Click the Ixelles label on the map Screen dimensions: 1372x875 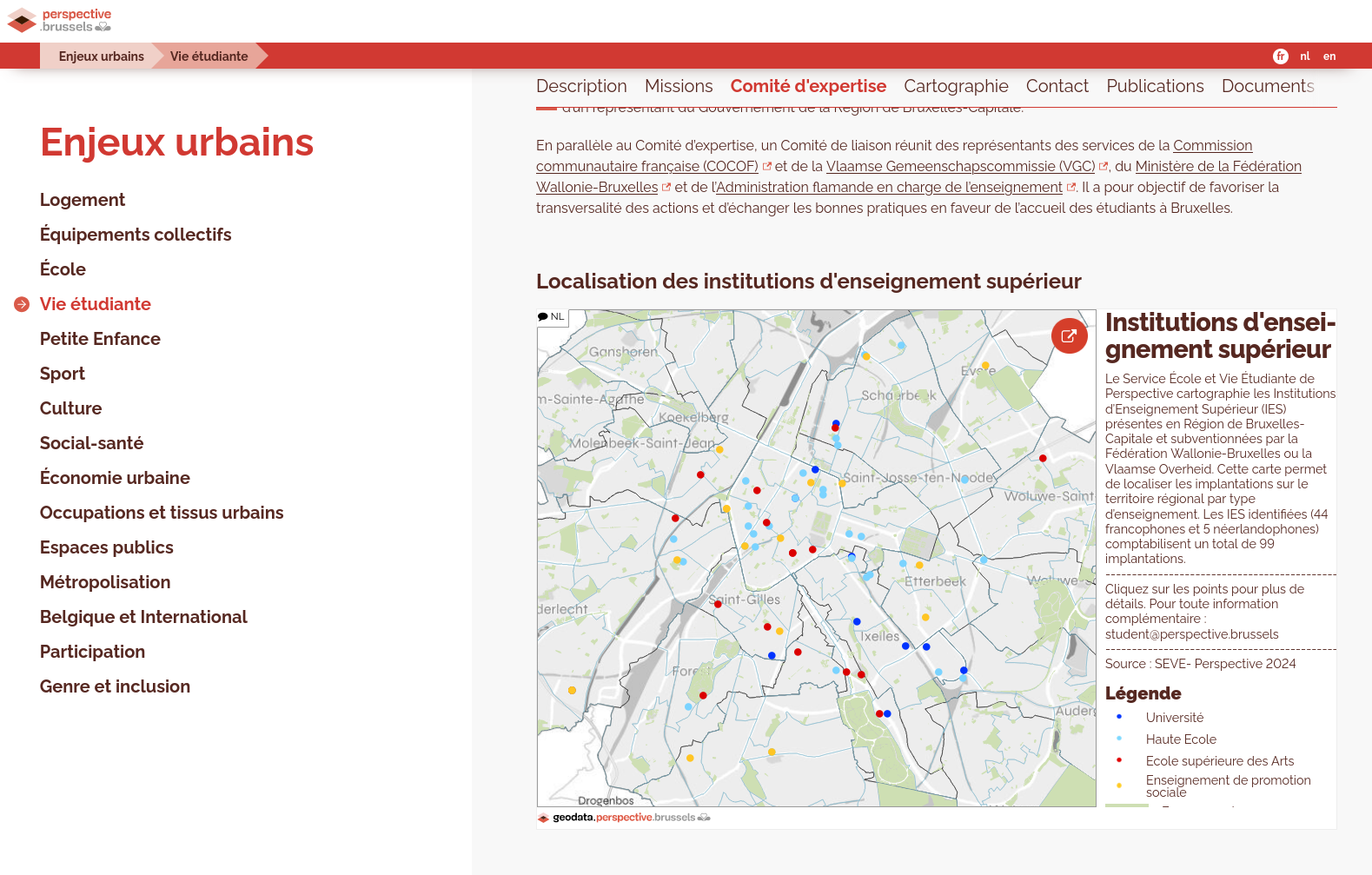click(x=880, y=637)
